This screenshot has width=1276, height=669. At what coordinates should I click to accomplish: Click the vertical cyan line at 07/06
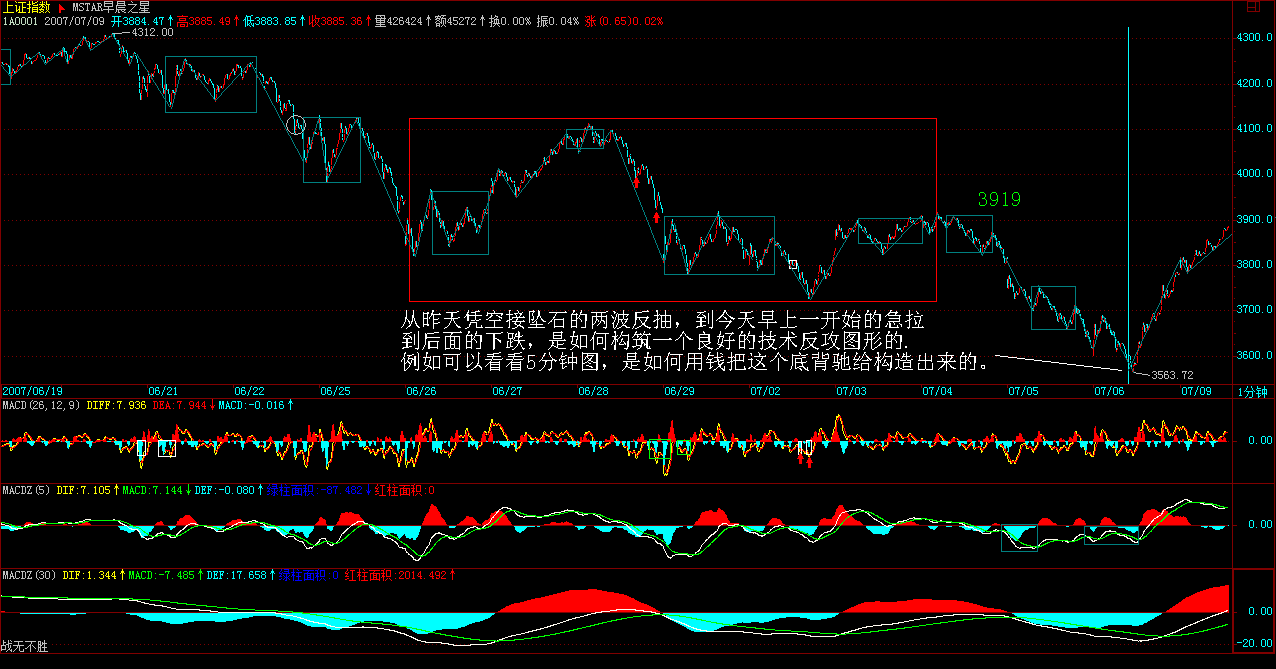1129,200
